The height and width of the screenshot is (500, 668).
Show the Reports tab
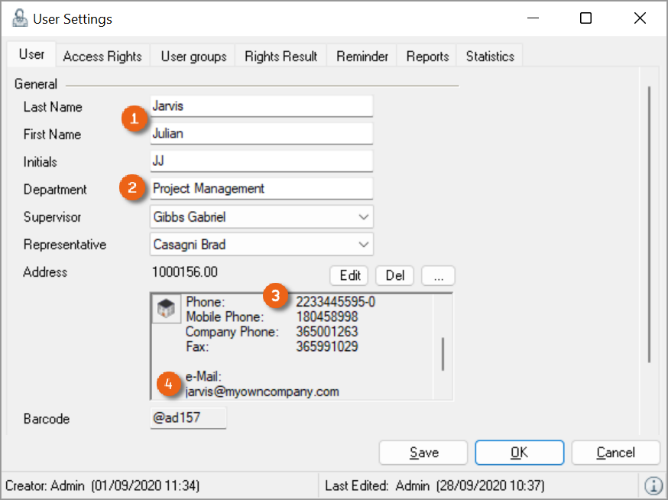(427, 56)
